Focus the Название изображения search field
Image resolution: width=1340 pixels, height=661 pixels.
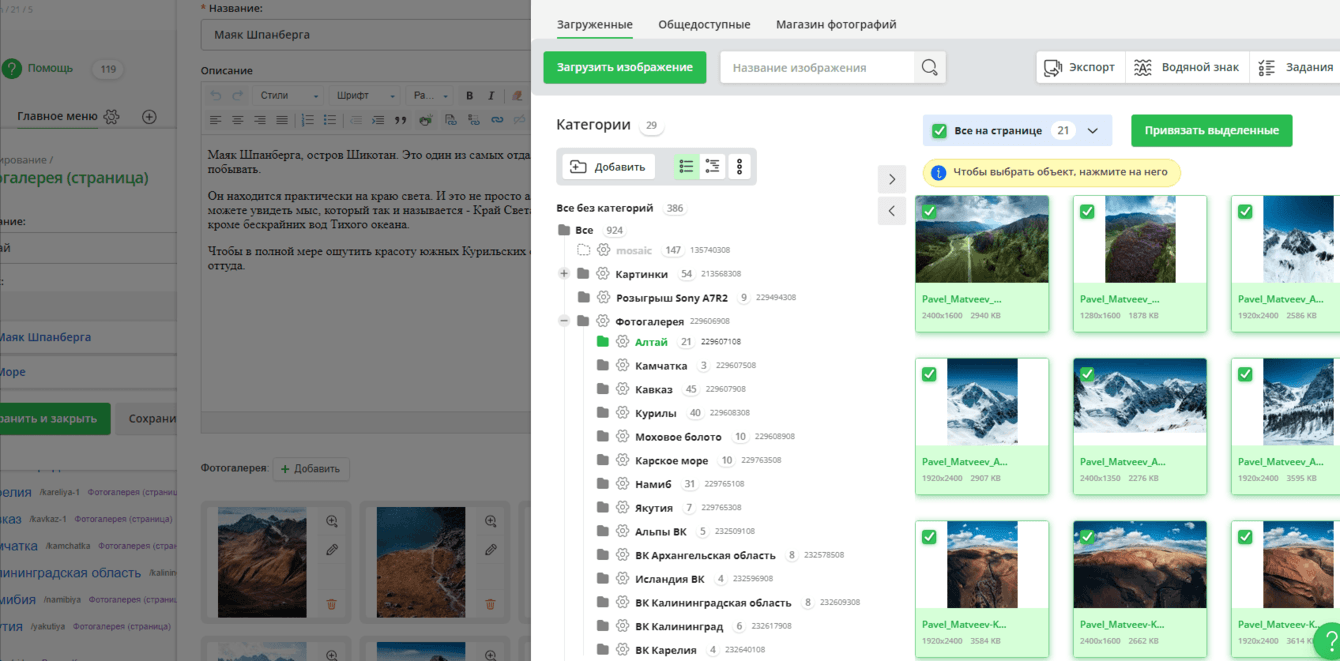click(x=817, y=68)
